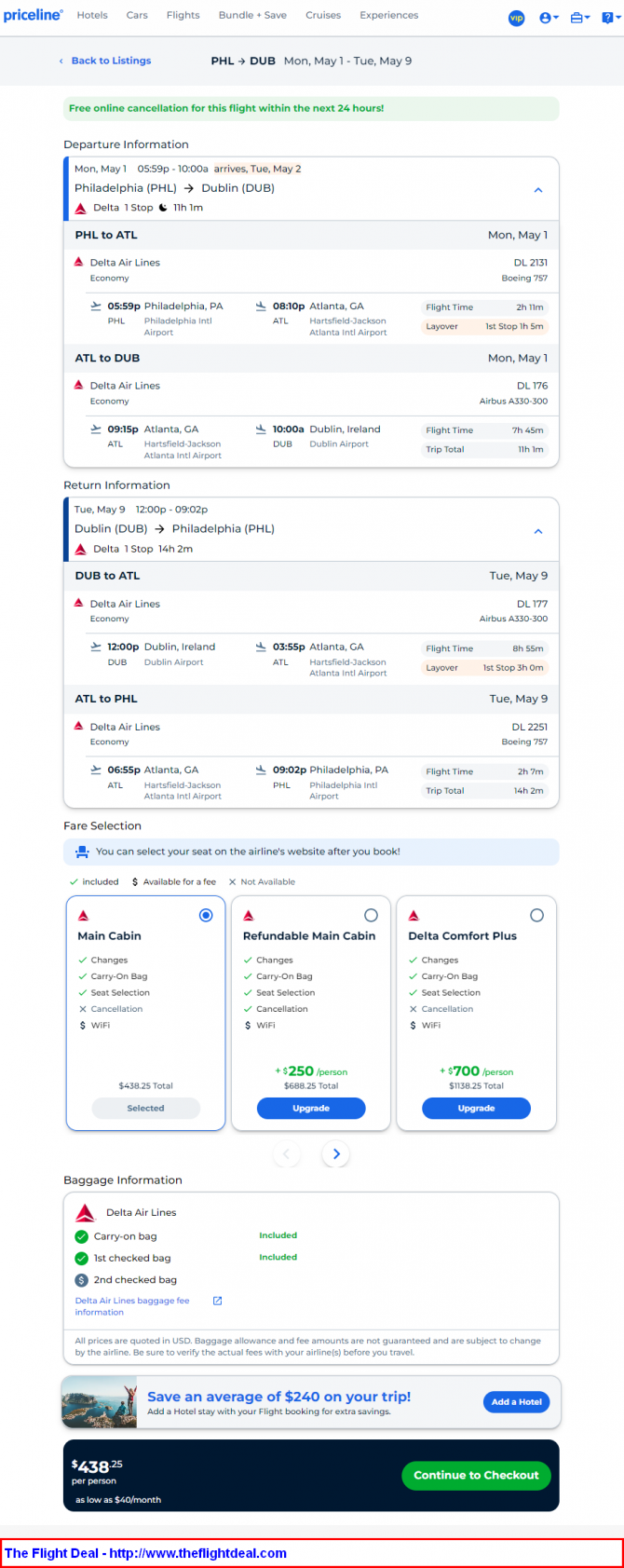Collapse the Departure Information card
Image resolution: width=624 pixels, height=1568 pixels.
[537, 190]
